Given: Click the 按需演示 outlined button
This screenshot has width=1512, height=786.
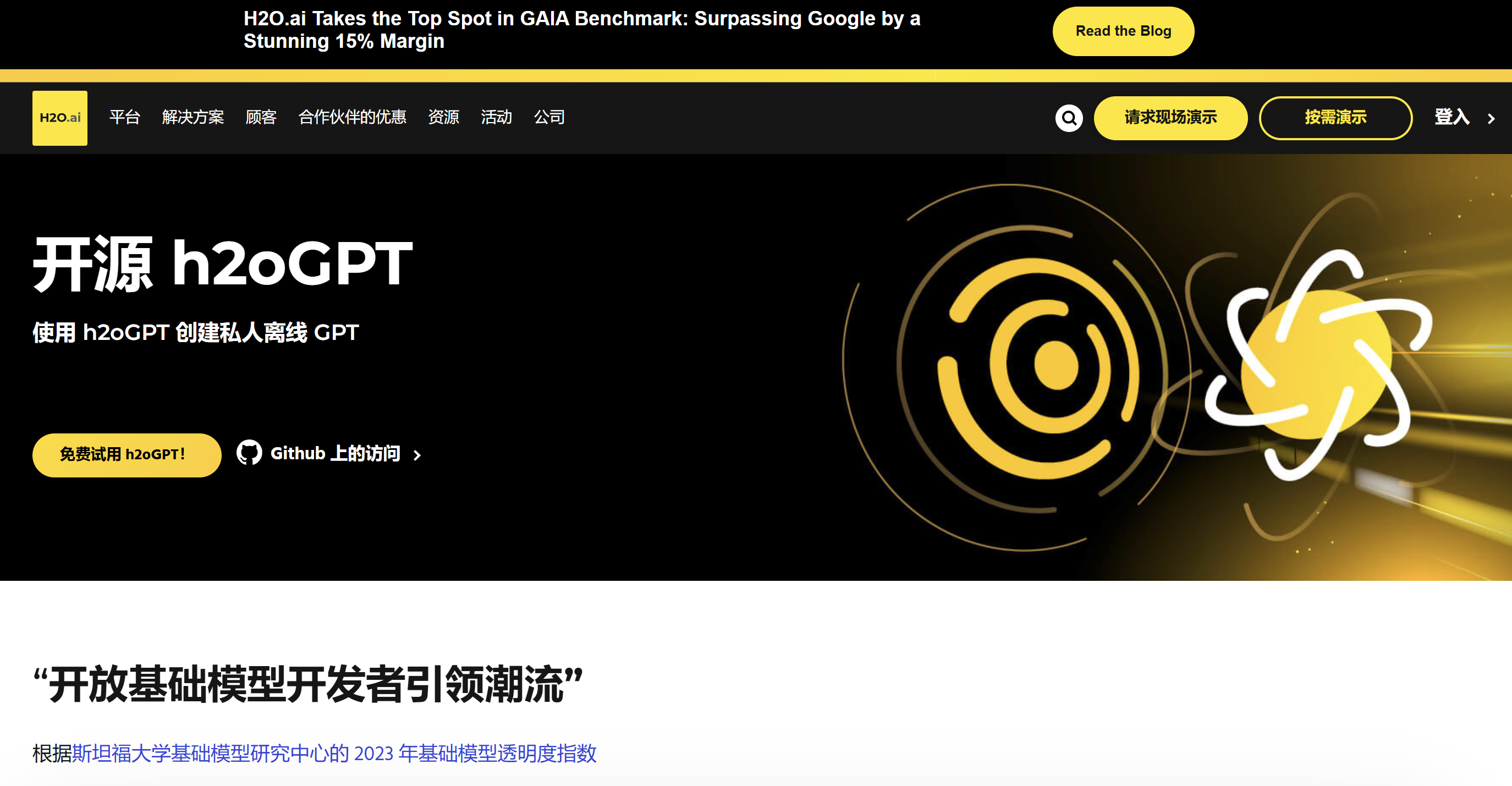Looking at the screenshot, I should point(1335,117).
